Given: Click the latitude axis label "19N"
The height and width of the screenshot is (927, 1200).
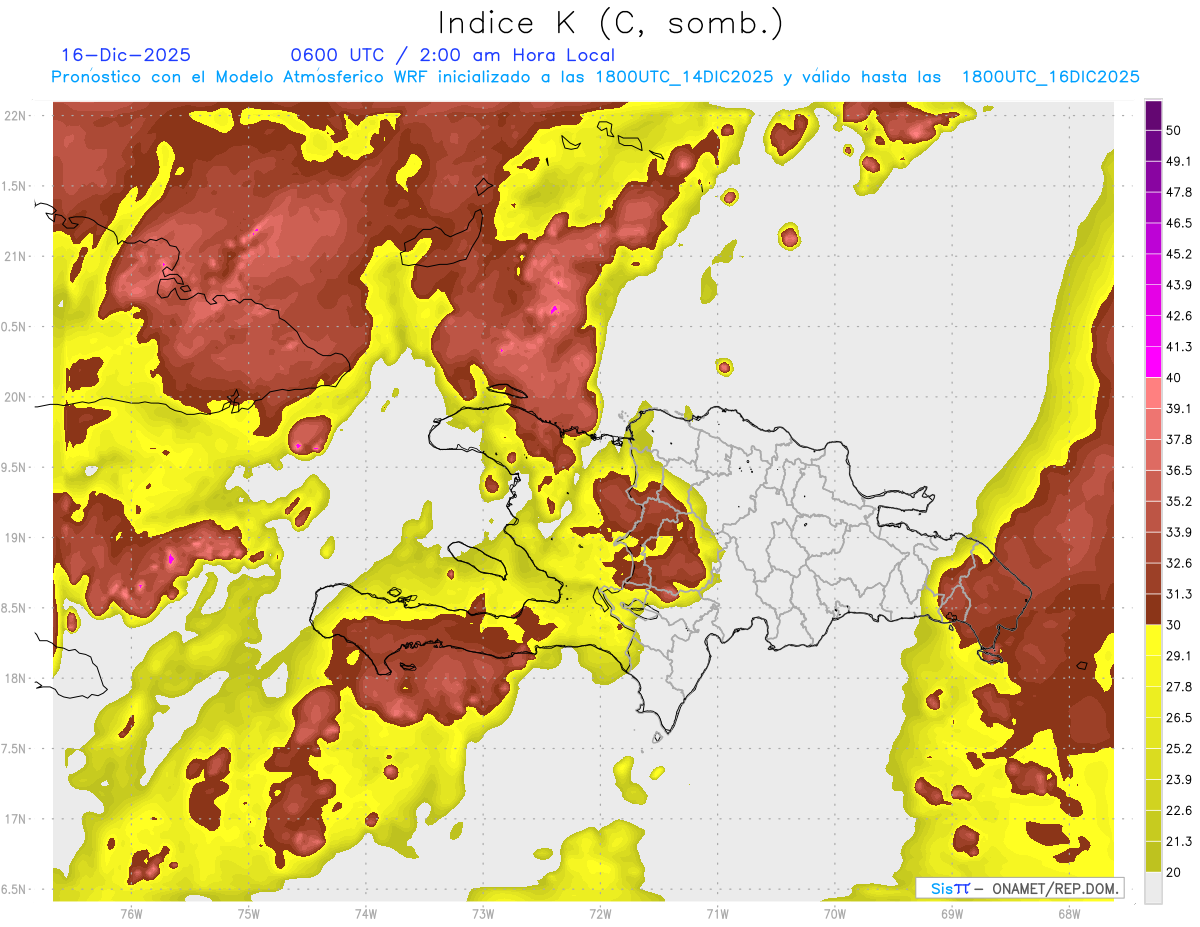Looking at the screenshot, I should [15, 537].
